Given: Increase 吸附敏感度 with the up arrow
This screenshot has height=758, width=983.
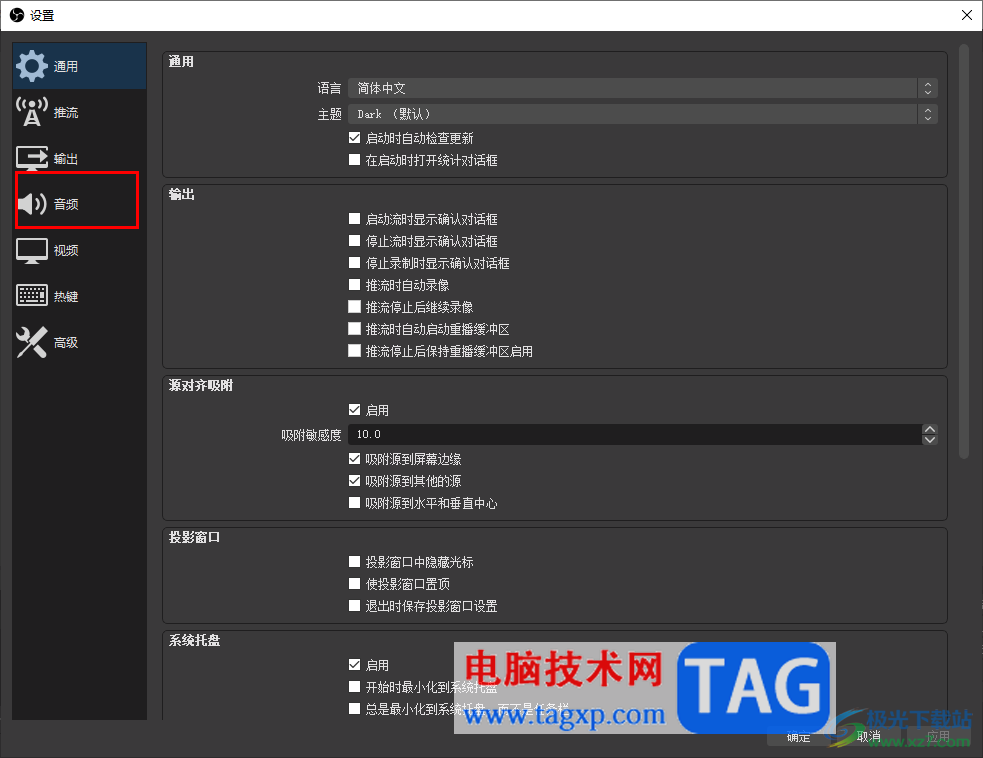Looking at the screenshot, I should (930, 429).
